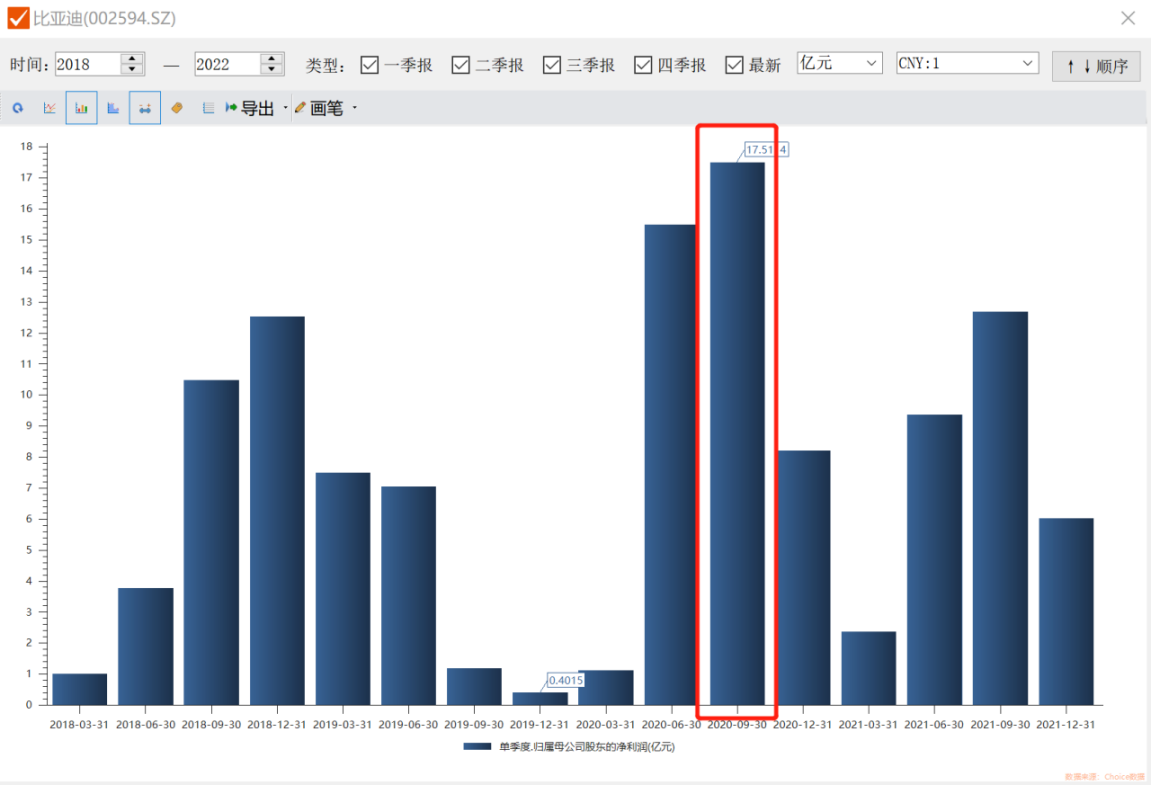Image resolution: width=1152 pixels, height=785 pixels.
Task: Click the 2021-06-30 bar
Action: coord(934,560)
